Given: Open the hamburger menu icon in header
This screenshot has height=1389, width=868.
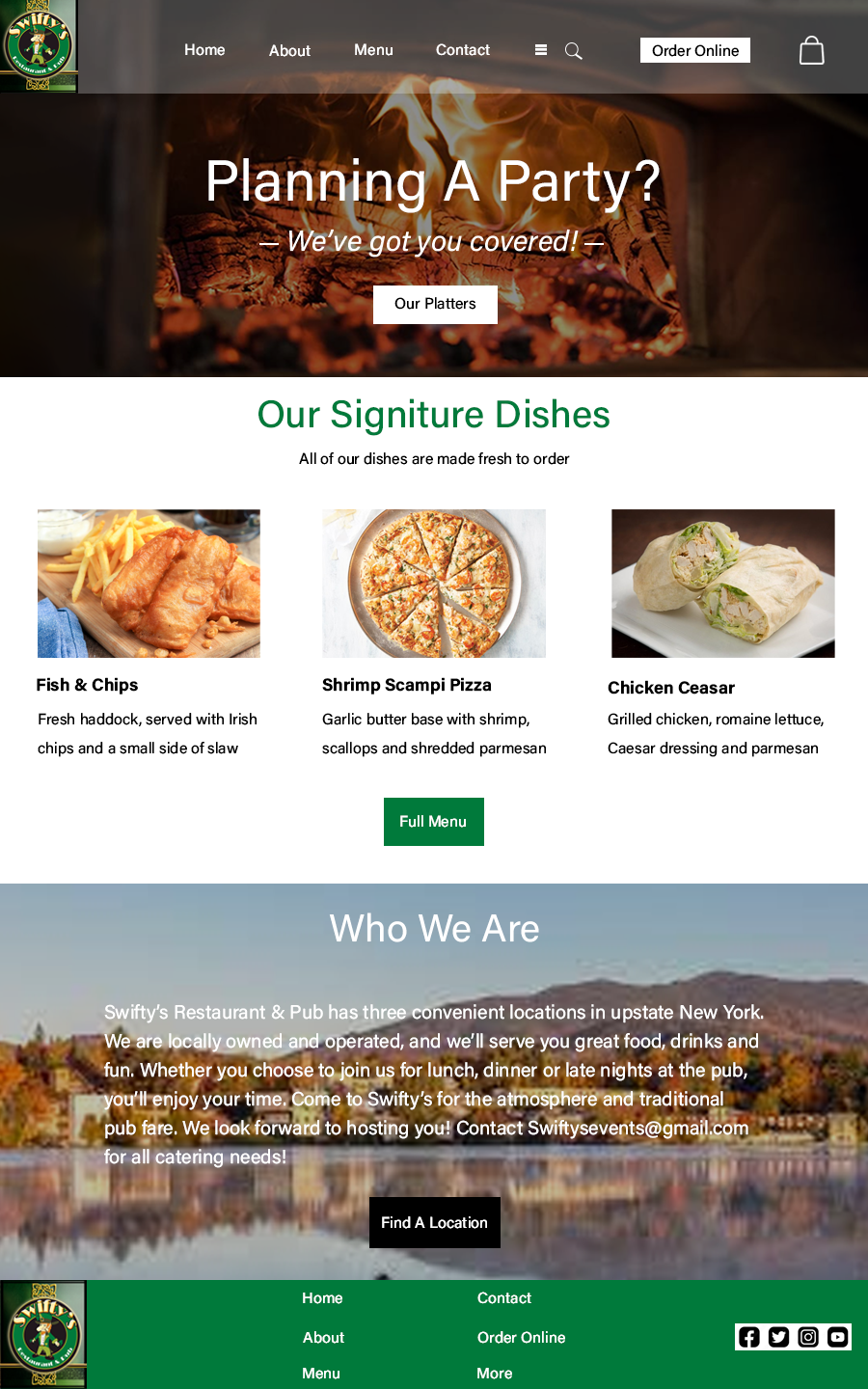Looking at the screenshot, I should pyautogui.click(x=541, y=50).
